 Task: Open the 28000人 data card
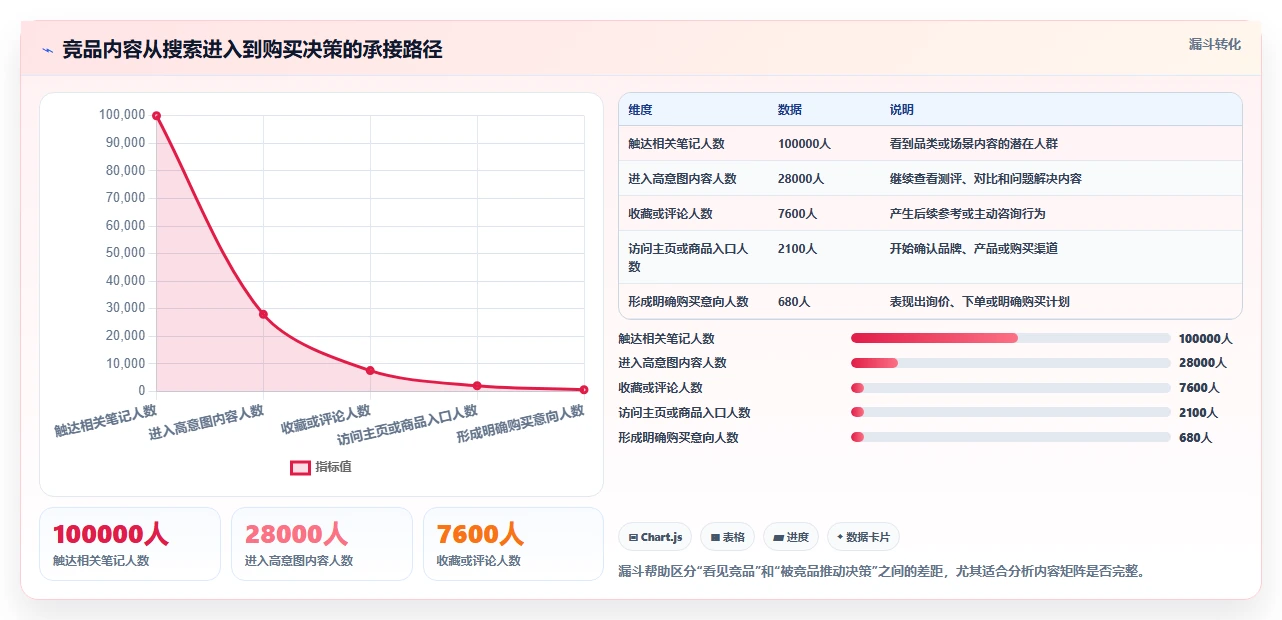click(322, 544)
